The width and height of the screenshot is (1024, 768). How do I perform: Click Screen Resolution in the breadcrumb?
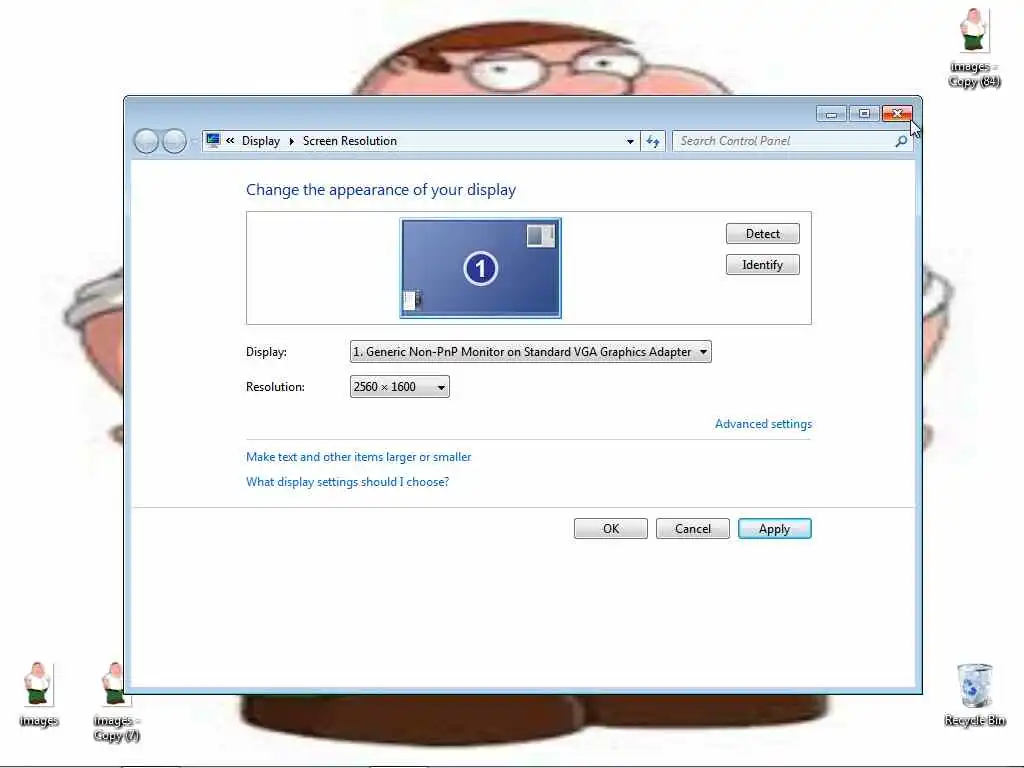click(x=349, y=141)
